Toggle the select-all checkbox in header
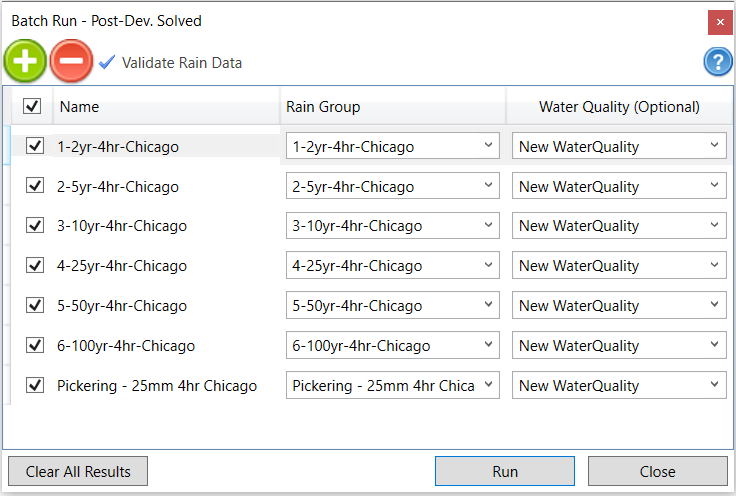Image resolution: width=736 pixels, height=496 pixels. pos(31,106)
